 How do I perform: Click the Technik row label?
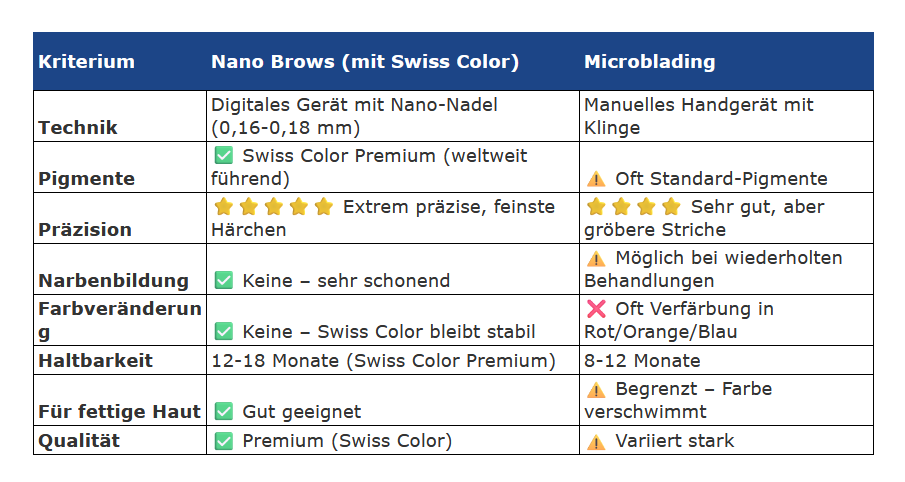pos(78,128)
